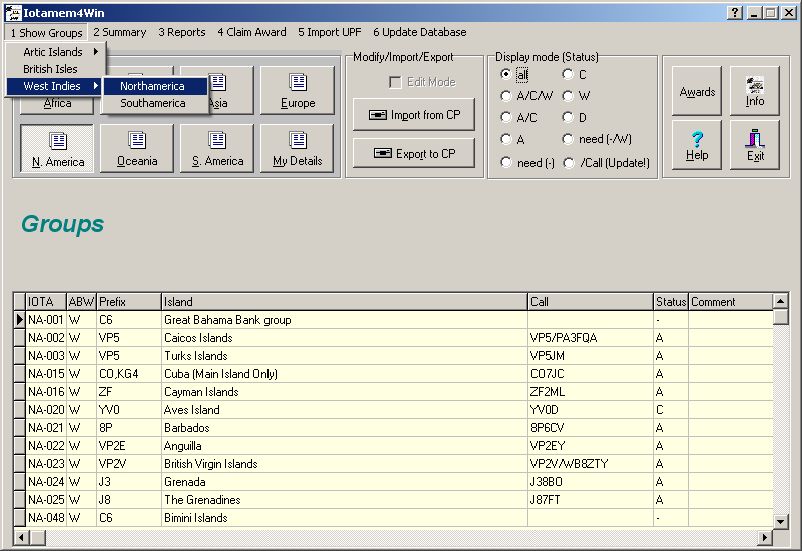This screenshot has width=802, height=551.
Task: Click the Comment column header
Action: [730, 302]
